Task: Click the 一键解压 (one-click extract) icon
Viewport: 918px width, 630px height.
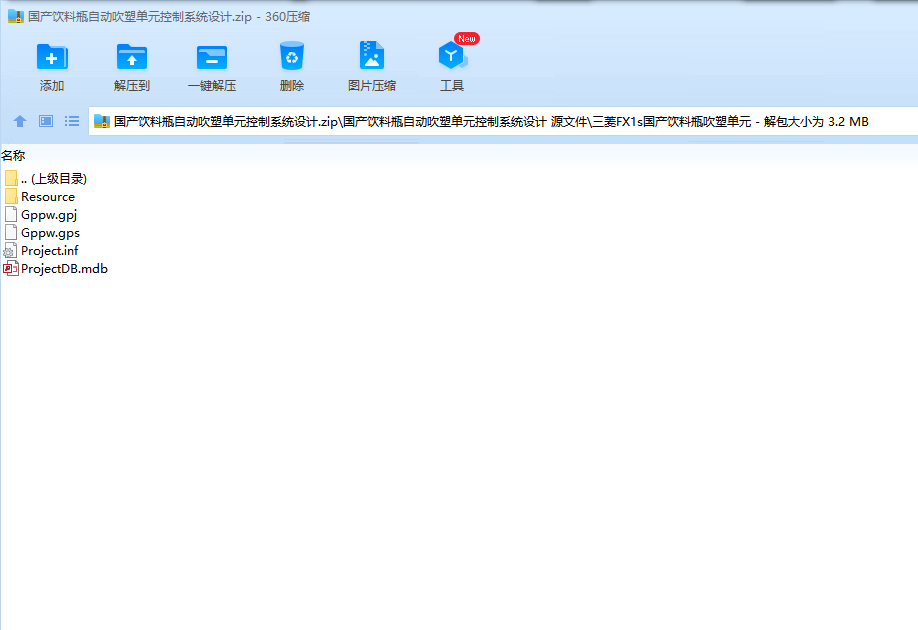Action: coord(212,57)
